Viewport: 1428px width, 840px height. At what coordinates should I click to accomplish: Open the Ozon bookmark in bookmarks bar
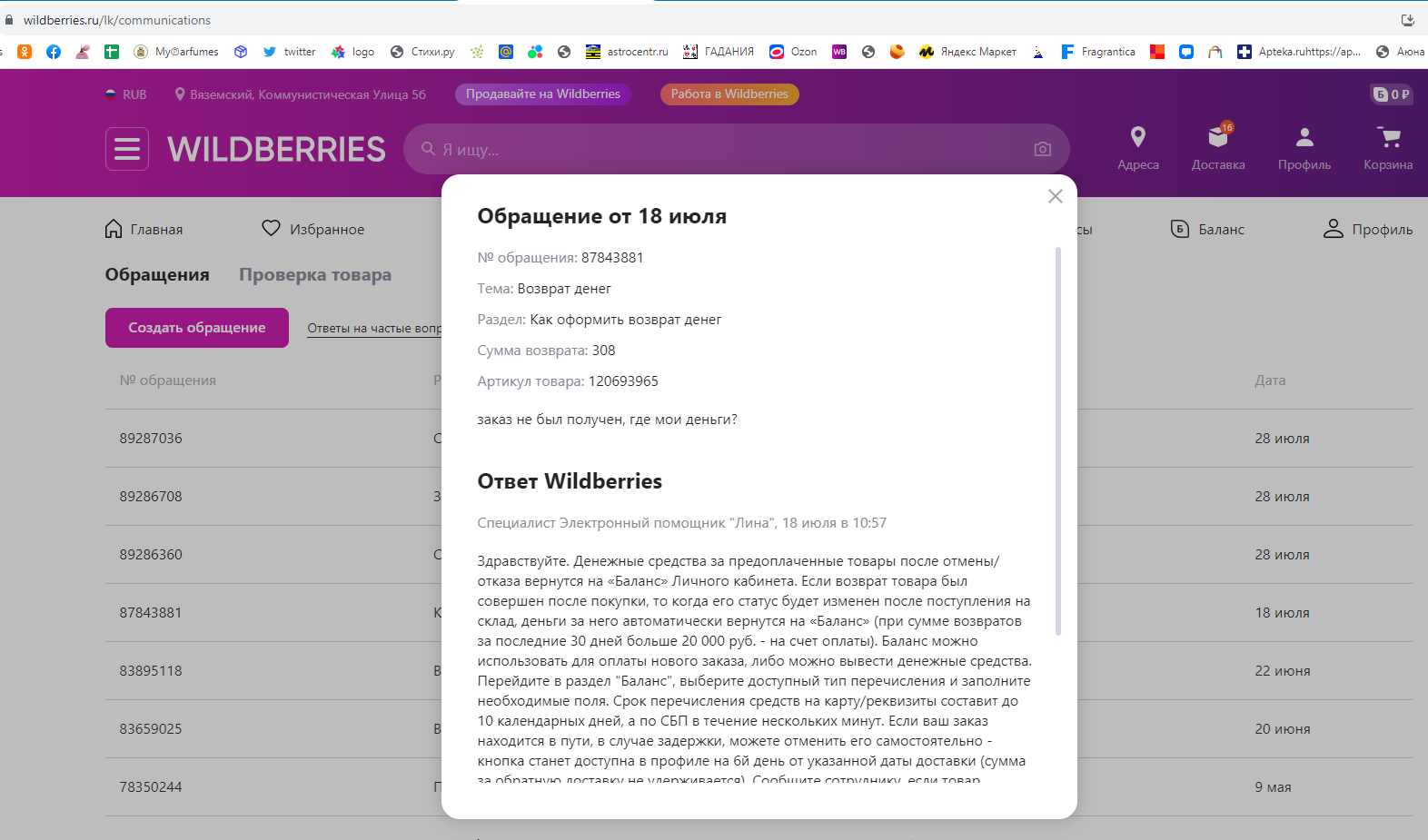pos(793,52)
